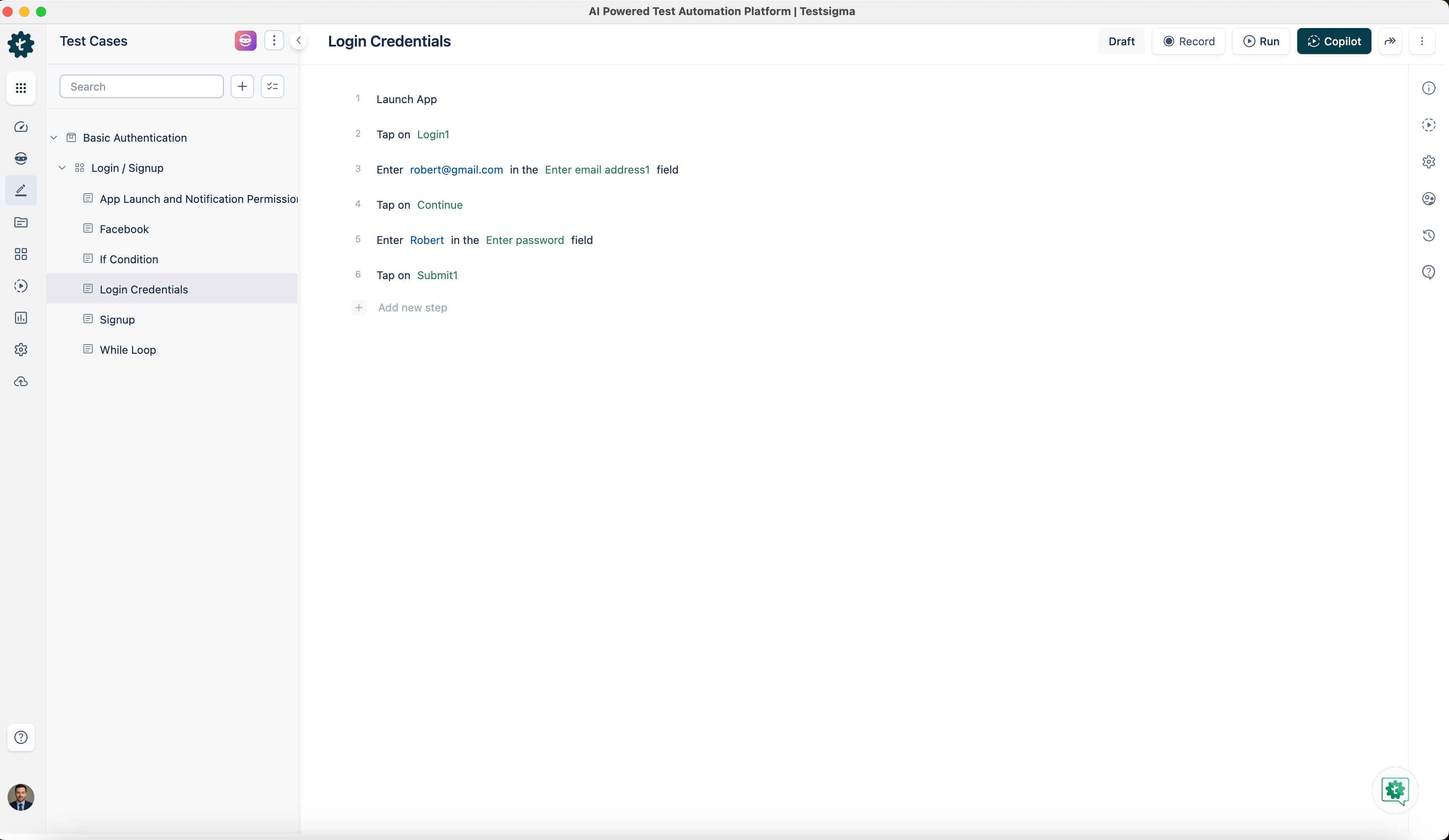
Task: Select the Login Credentials test case
Action: click(x=172, y=289)
